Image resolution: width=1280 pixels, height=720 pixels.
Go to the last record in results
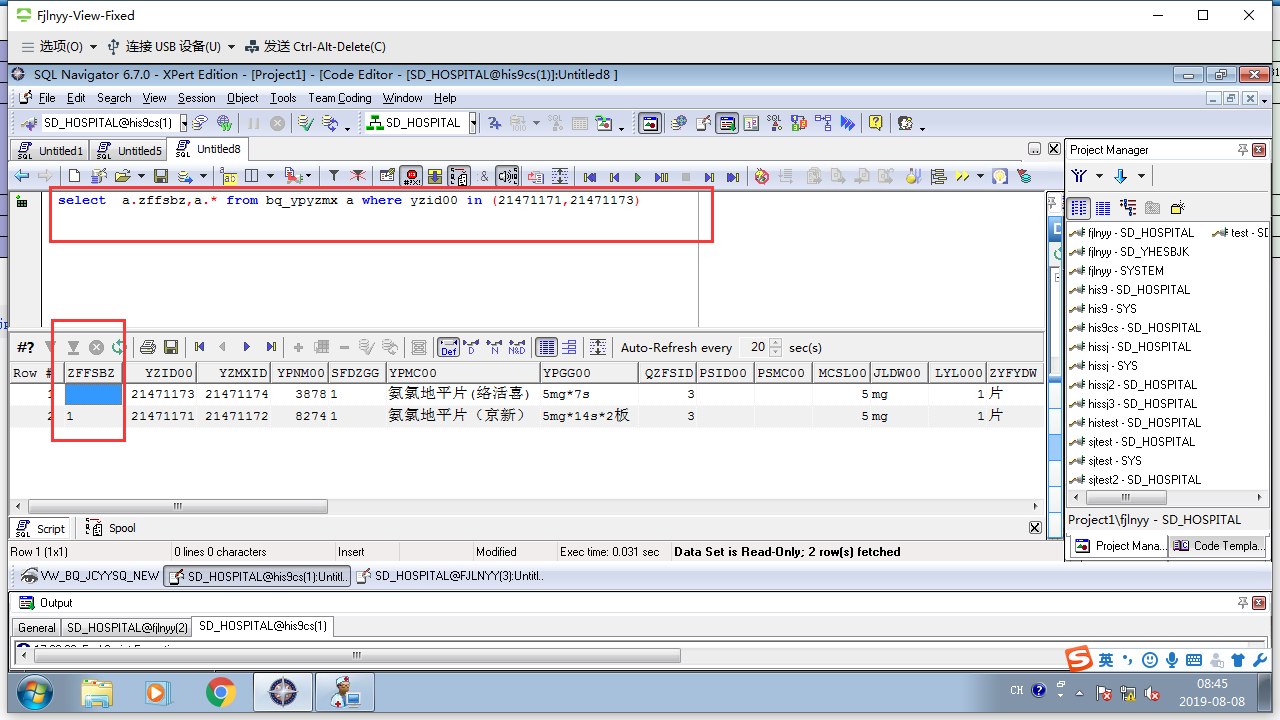tap(270, 347)
